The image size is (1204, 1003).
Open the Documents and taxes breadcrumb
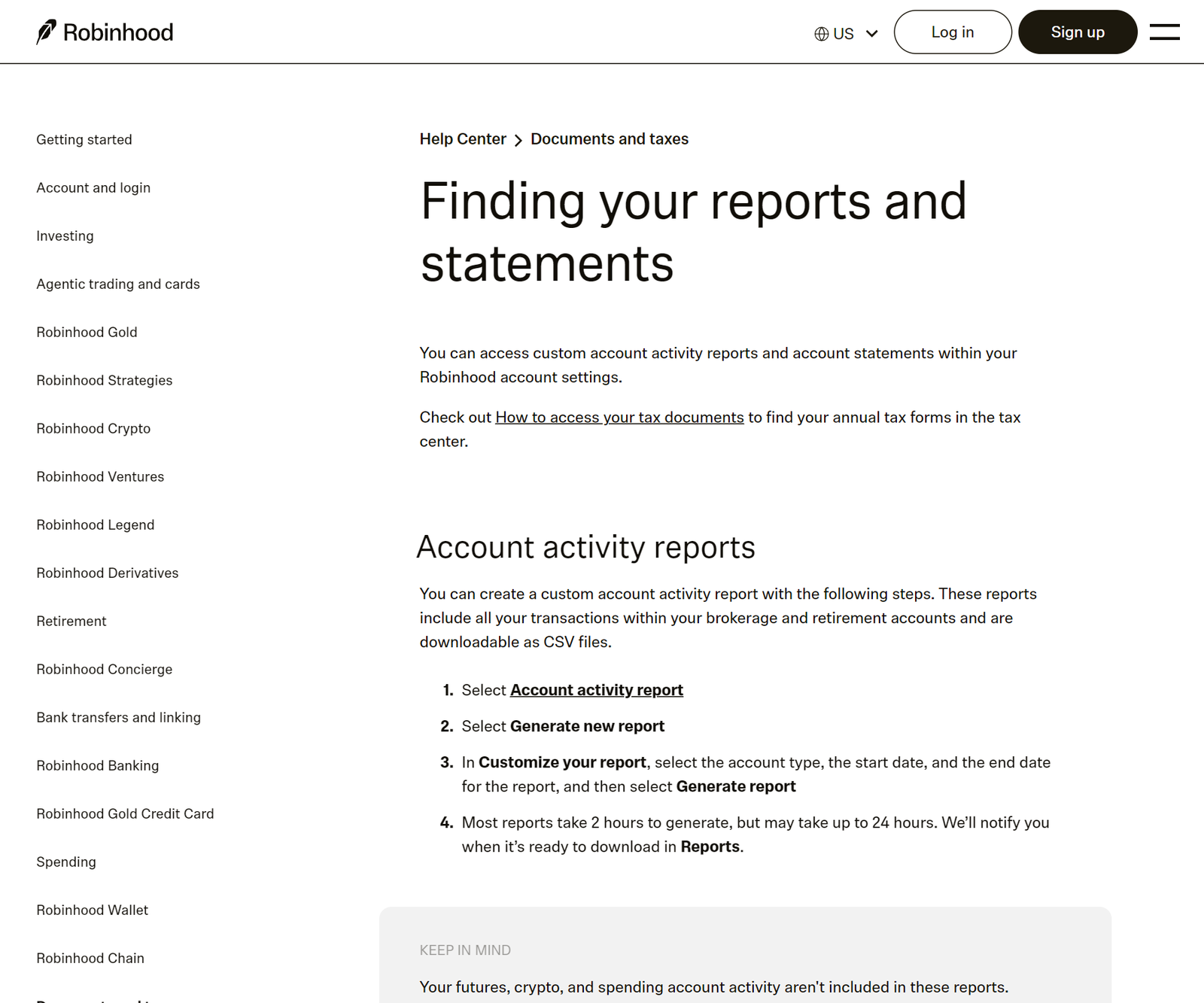[x=610, y=139]
